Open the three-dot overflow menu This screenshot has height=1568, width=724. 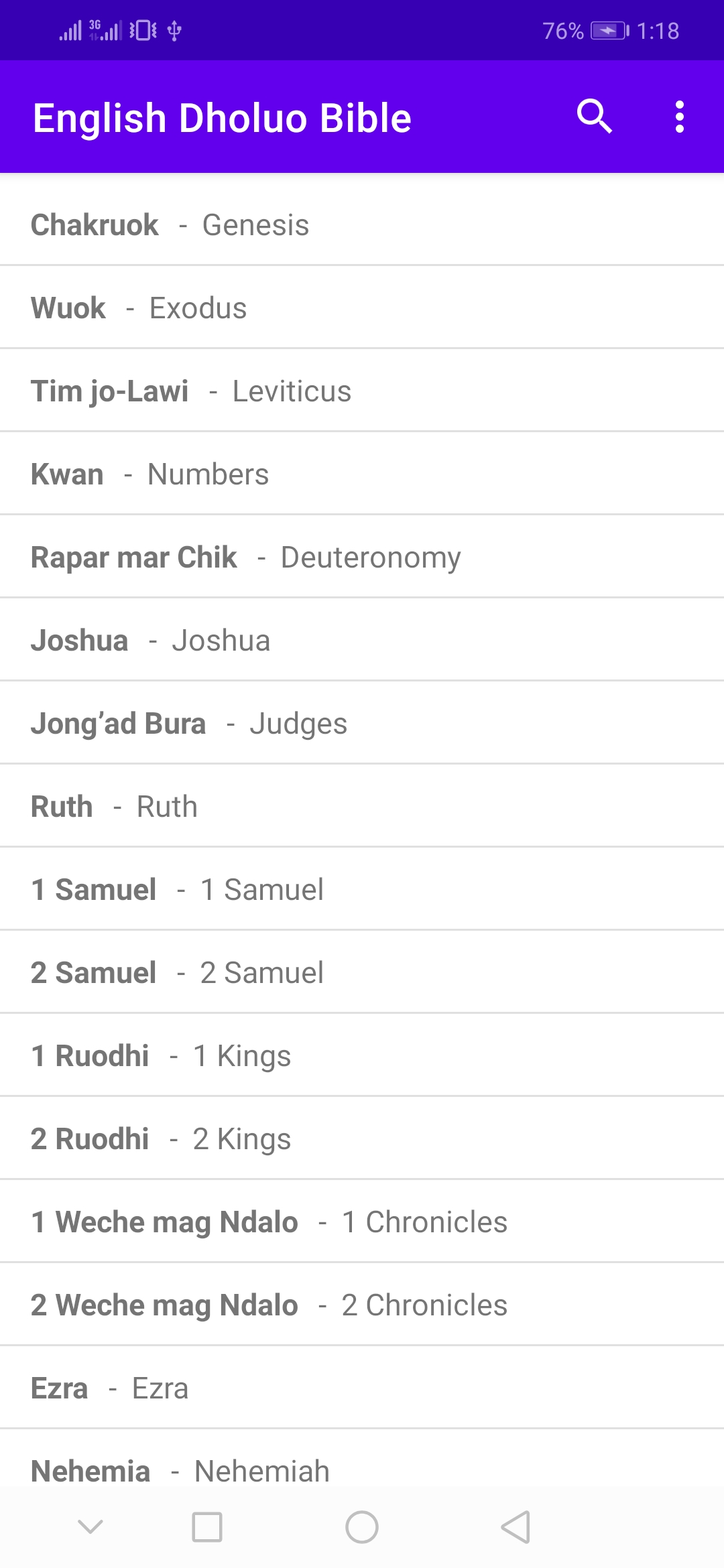pos(679,117)
